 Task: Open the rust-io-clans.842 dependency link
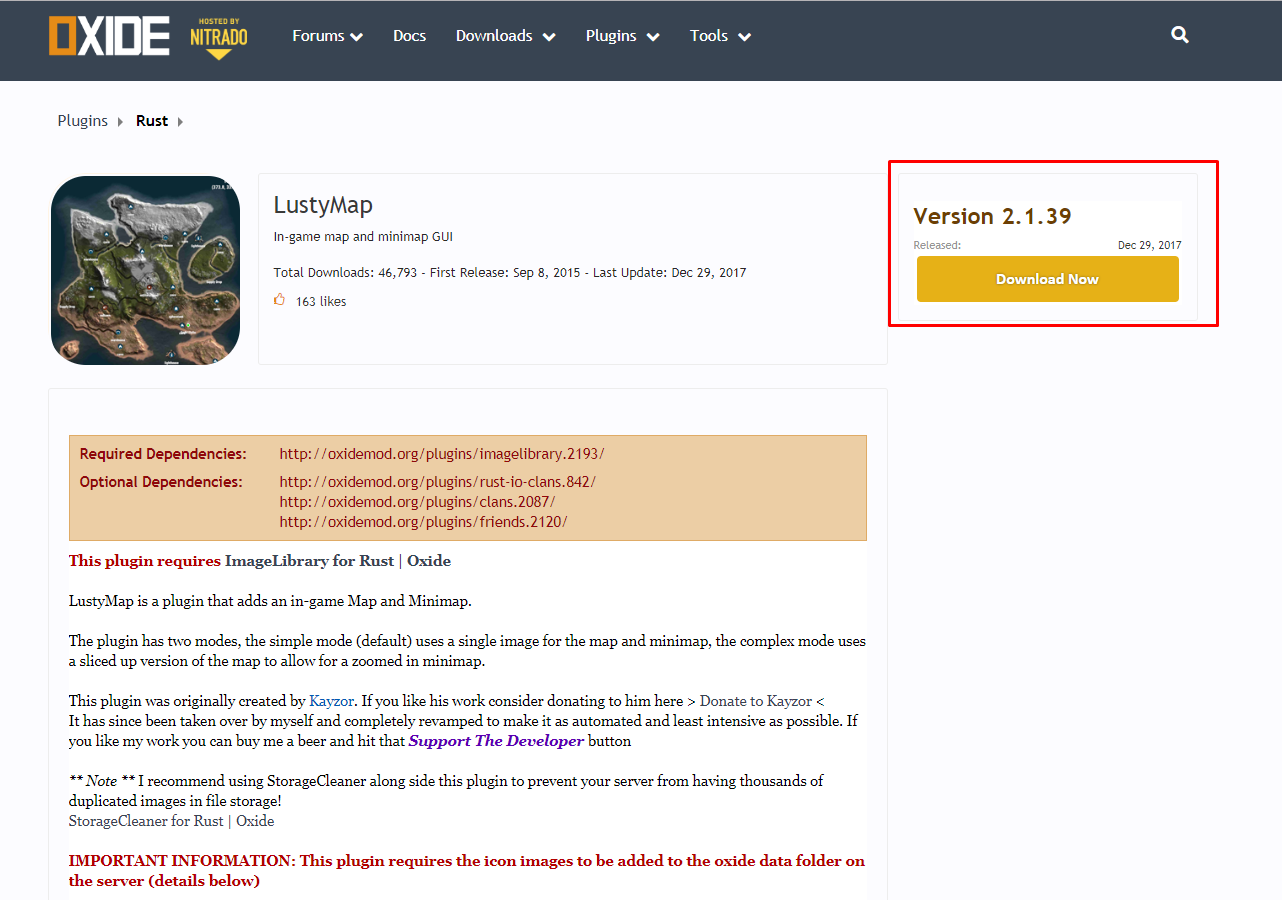[x=437, y=482]
